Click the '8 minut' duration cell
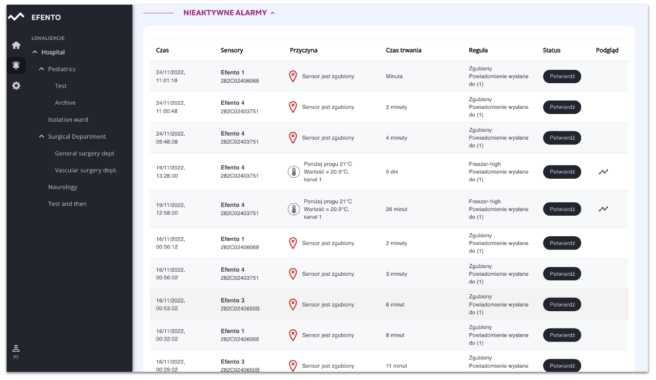Image resolution: width=656 pixels, height=380 pixels. point(395,335)
